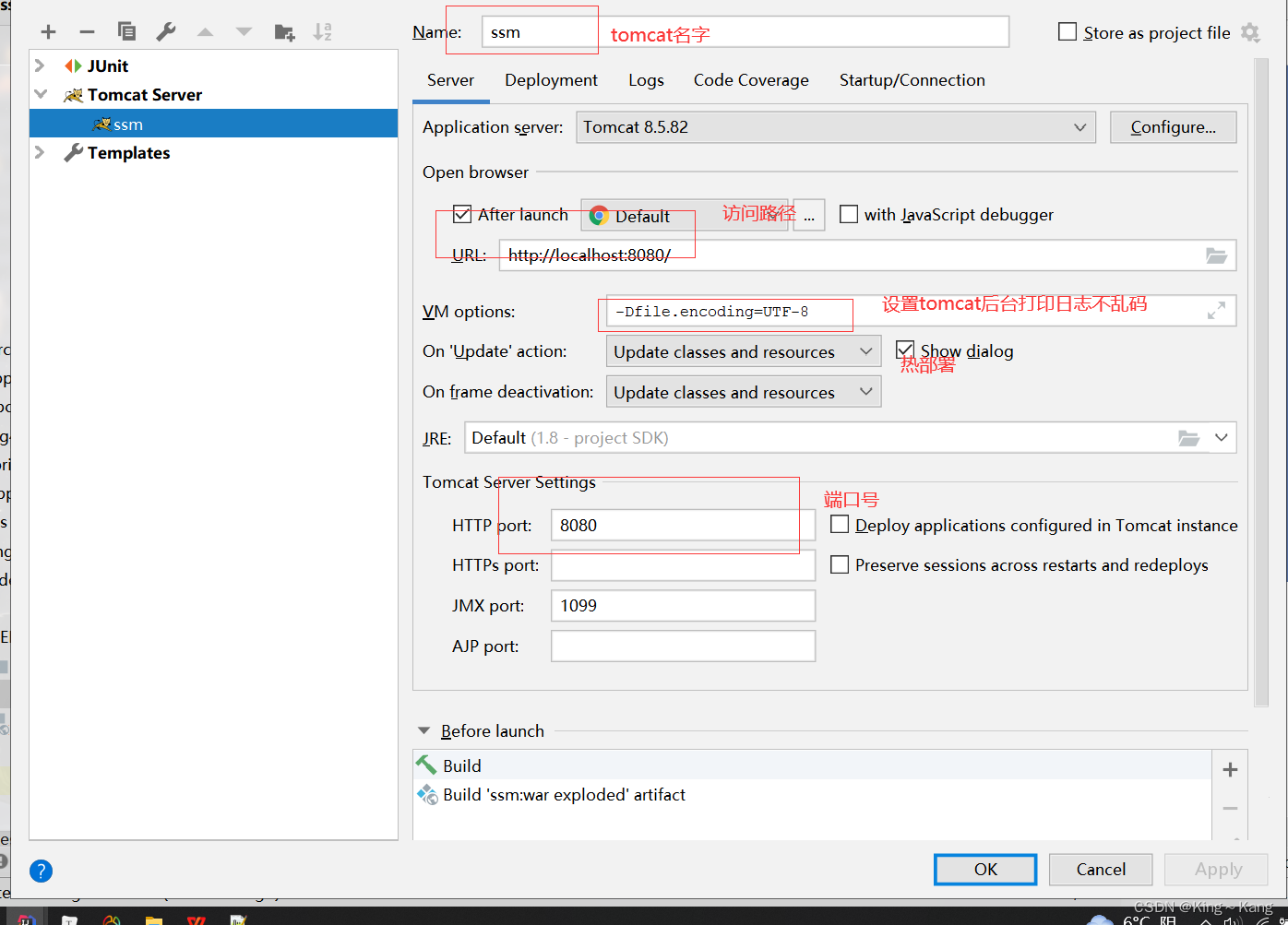1288x925 pixels.
Task: Expand the VM options field editor
Action: click(x=1216, y=311)
